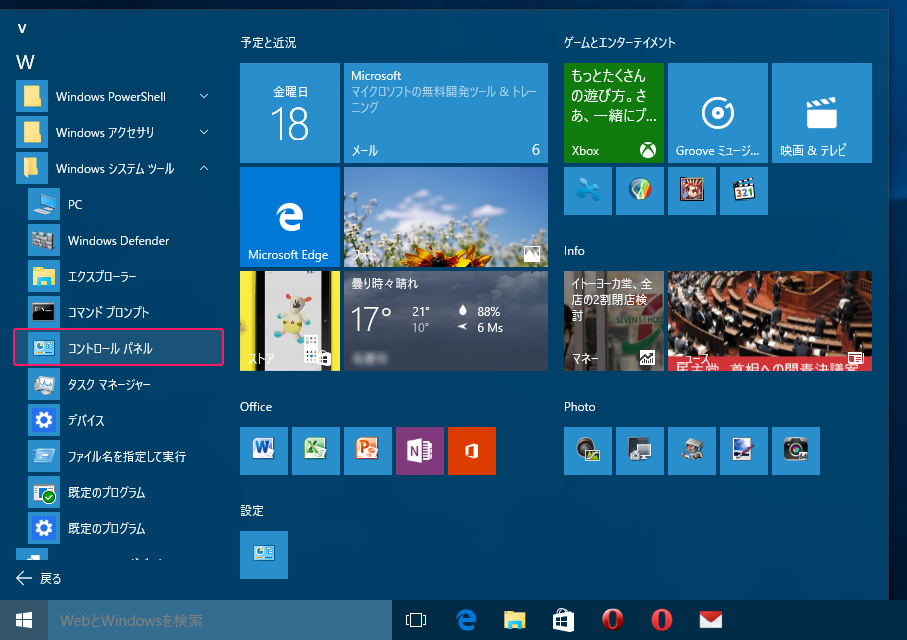Click the rainbow sphere small tile

(x=640, y=191)
